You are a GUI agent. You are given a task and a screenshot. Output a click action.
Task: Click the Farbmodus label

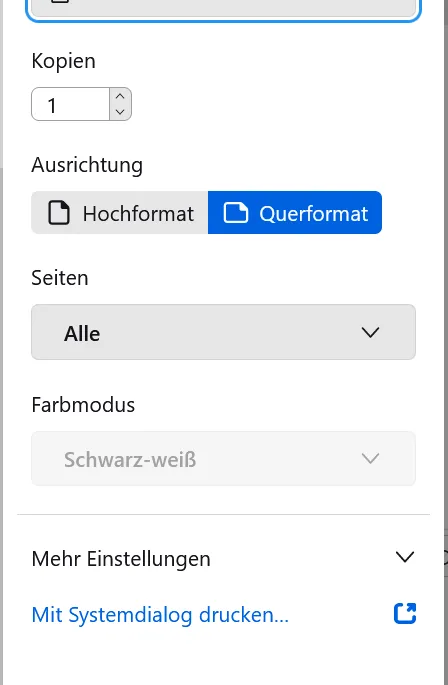tap(83, 405)
